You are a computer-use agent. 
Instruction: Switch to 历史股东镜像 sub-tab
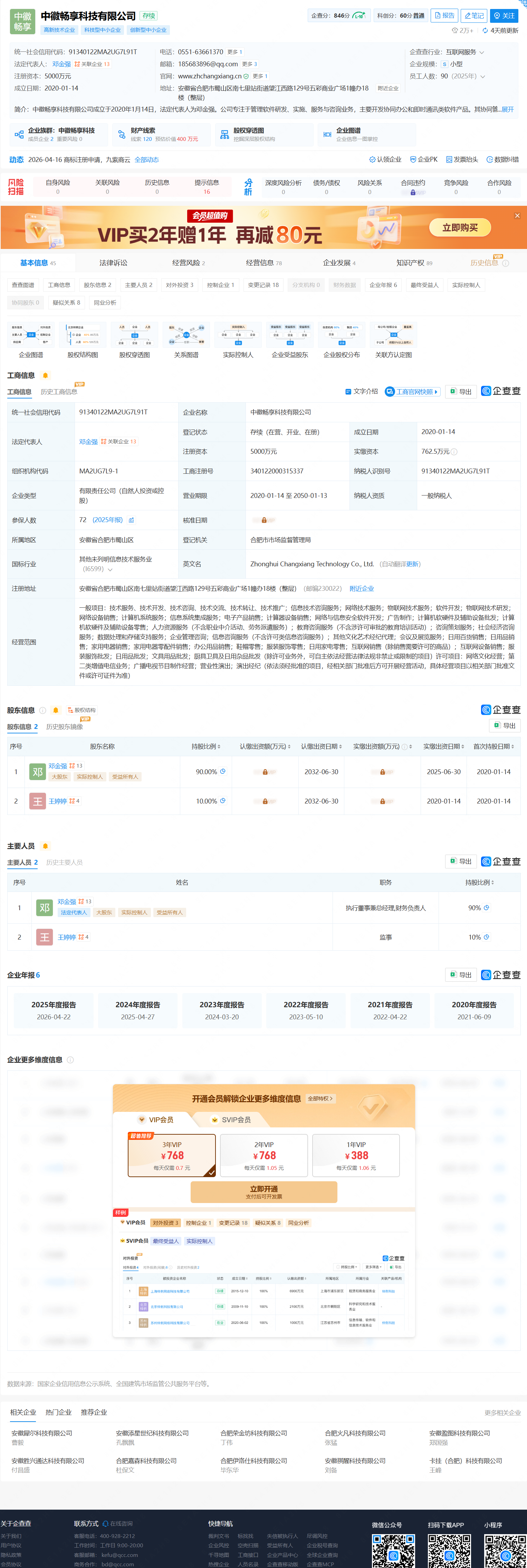click(x=65, y=727)
